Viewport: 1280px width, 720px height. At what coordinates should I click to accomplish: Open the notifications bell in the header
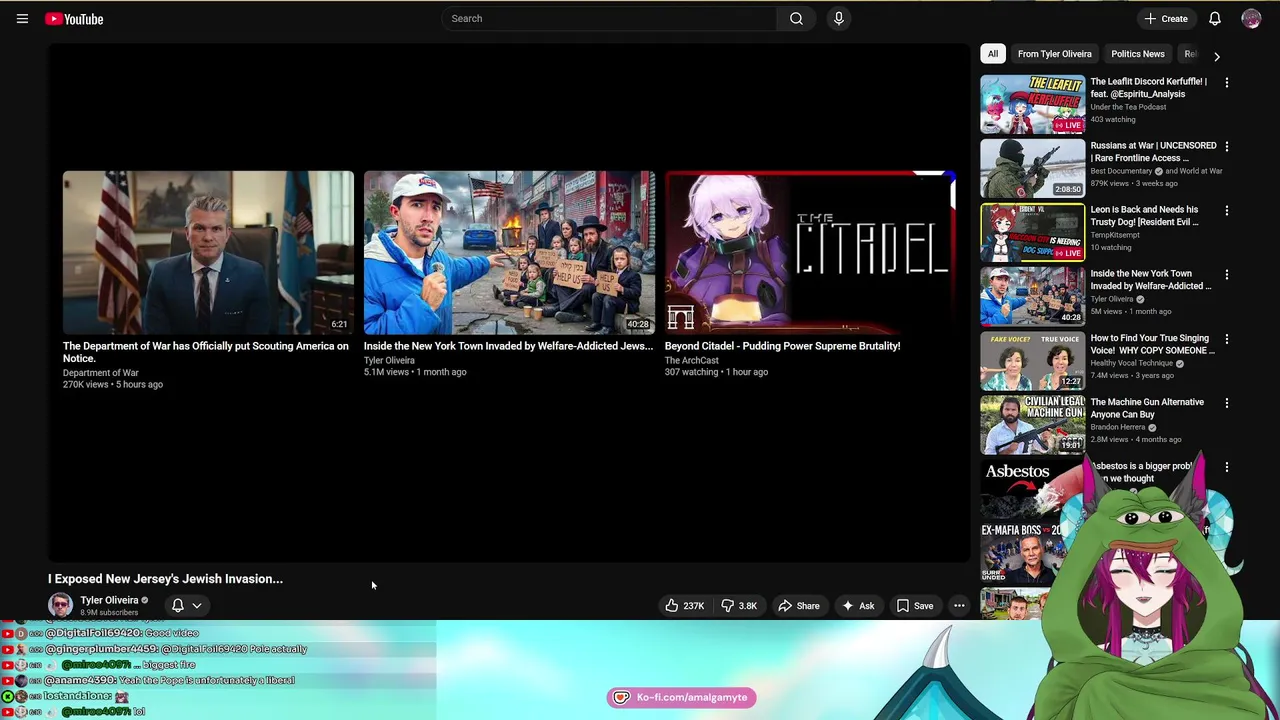point(1215,19)
